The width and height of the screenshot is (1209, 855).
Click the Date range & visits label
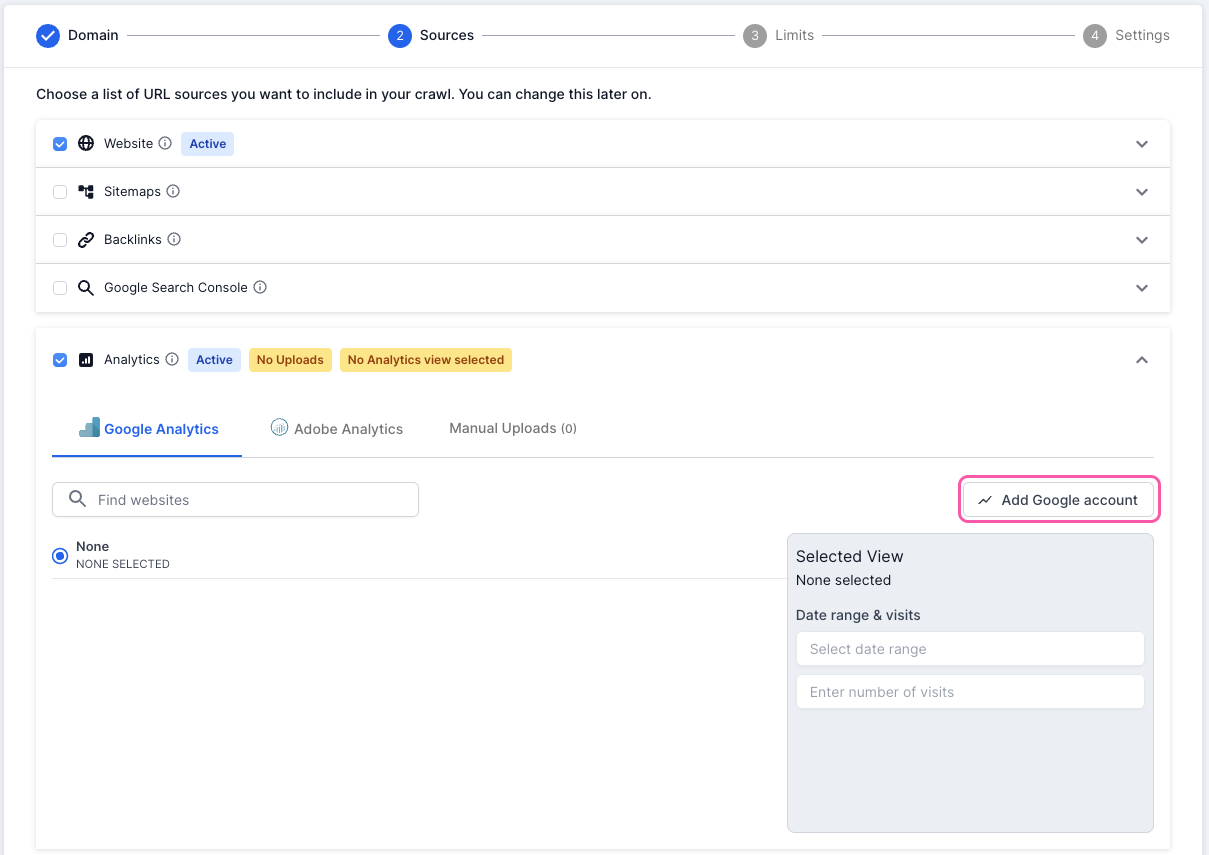pyautogui.click(x=858, y=615)
